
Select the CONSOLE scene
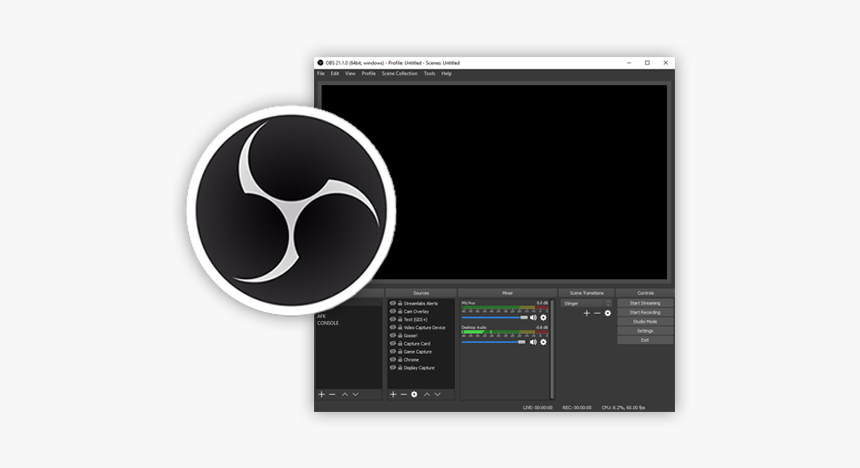(328, 324)
